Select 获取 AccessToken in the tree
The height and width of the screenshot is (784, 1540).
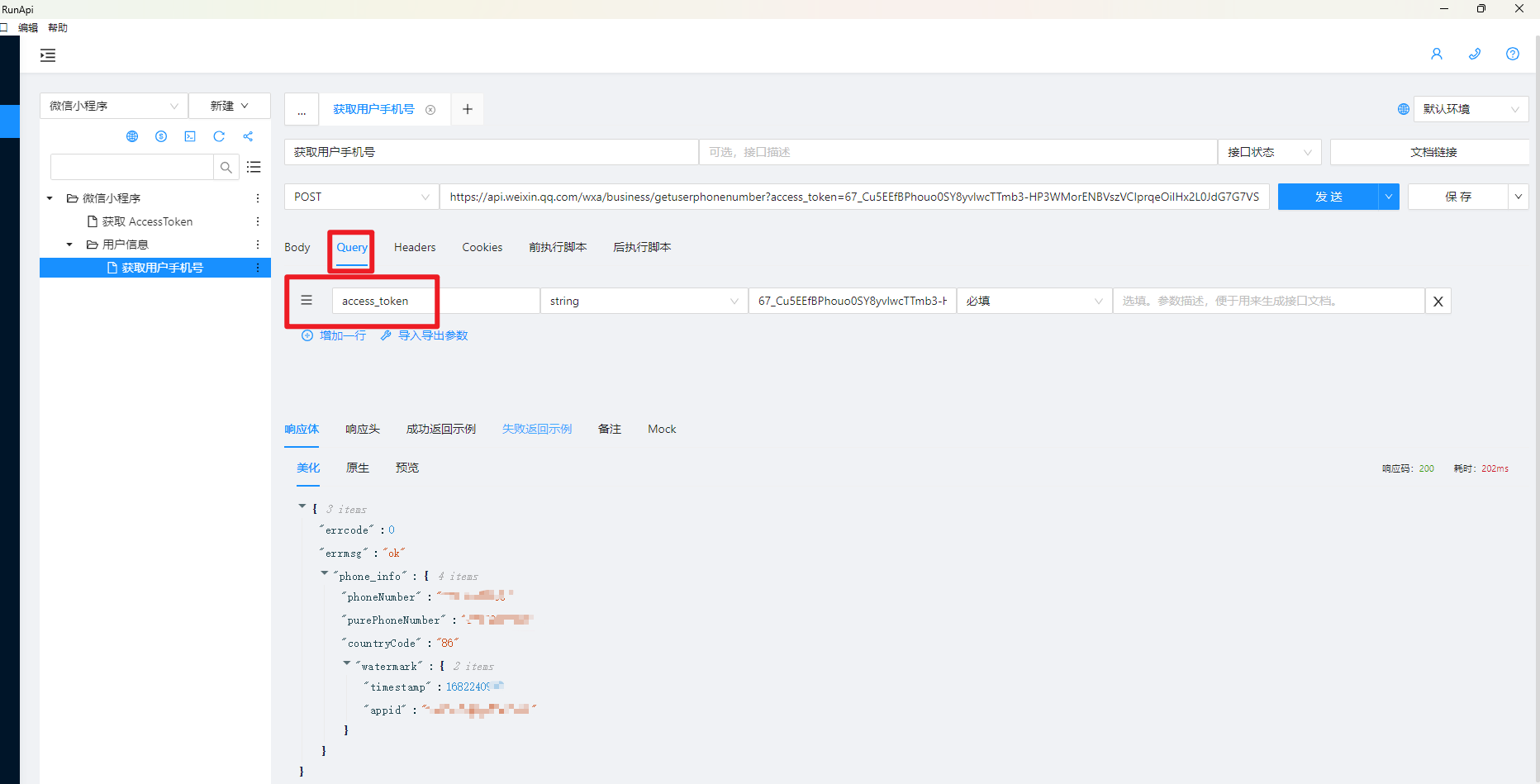147,221
